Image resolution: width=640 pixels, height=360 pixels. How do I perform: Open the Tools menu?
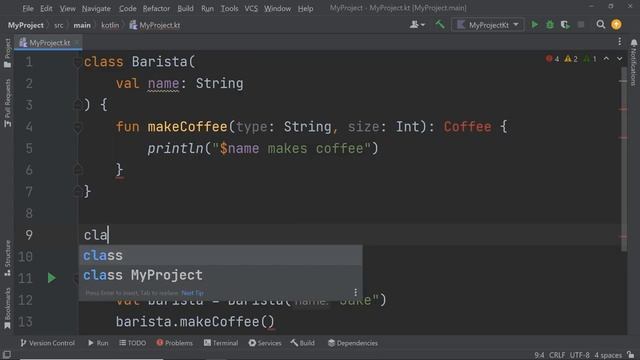tap(229, 8)
